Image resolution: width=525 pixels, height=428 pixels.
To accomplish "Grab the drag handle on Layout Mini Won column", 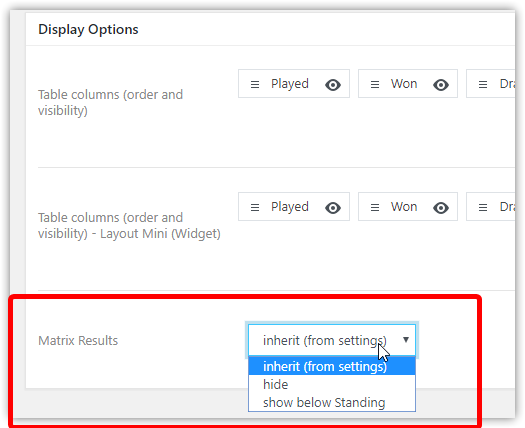I will 375,208.
